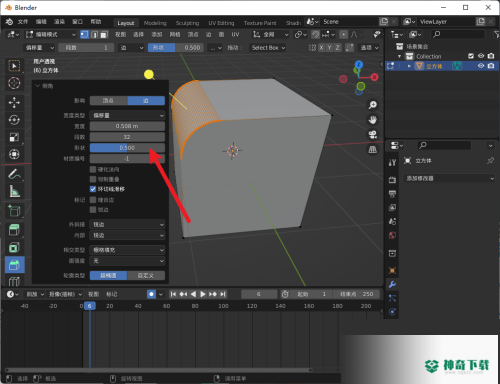Open the Tool properties tab

[x=392, y=162]
